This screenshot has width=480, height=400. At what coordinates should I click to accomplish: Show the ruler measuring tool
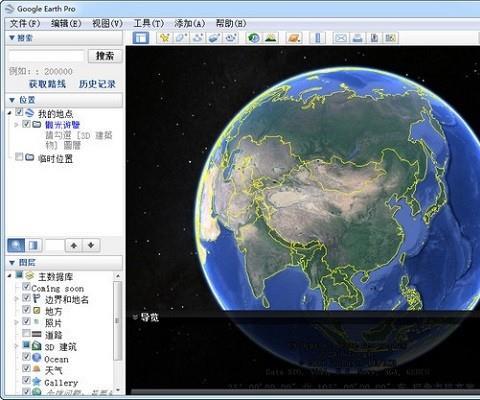pos(317,38)
